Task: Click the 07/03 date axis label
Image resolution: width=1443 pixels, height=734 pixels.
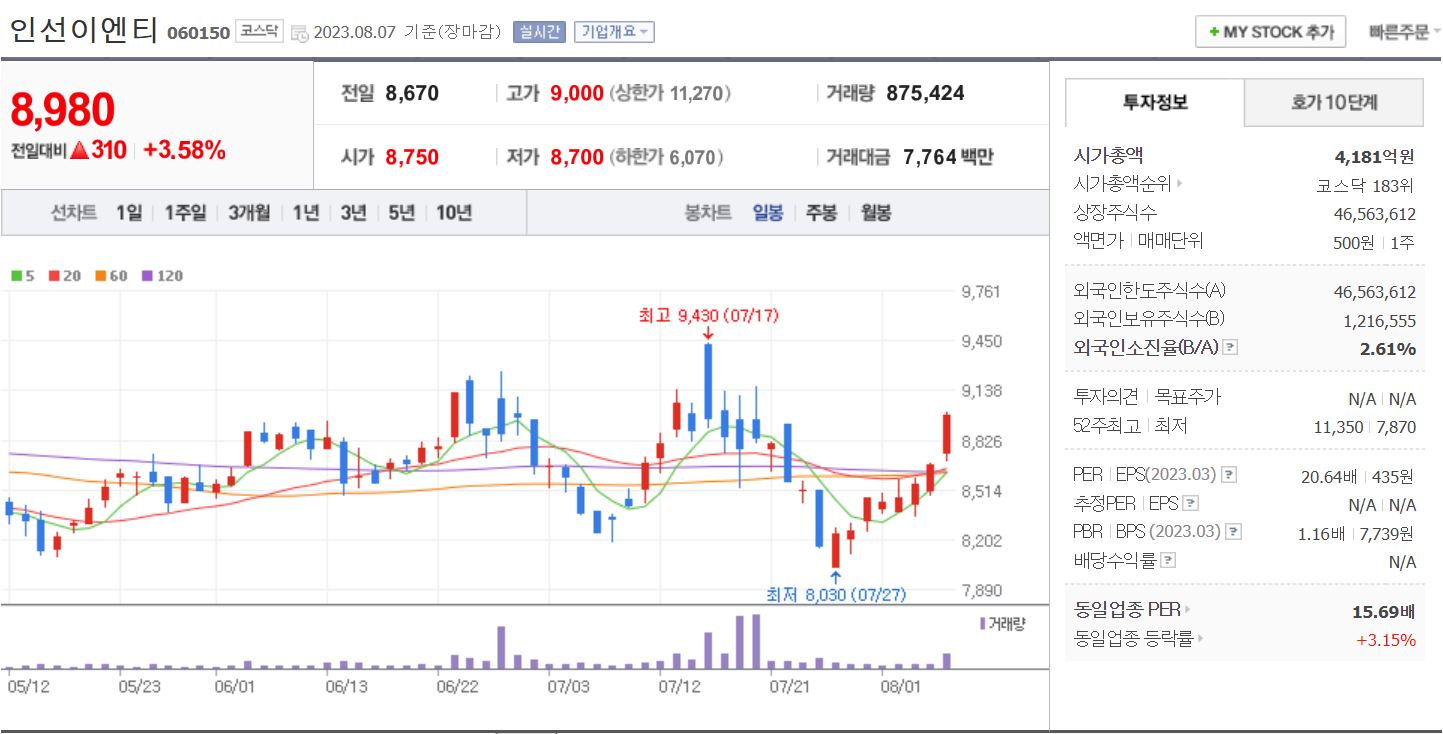Action: pos(568,687)
